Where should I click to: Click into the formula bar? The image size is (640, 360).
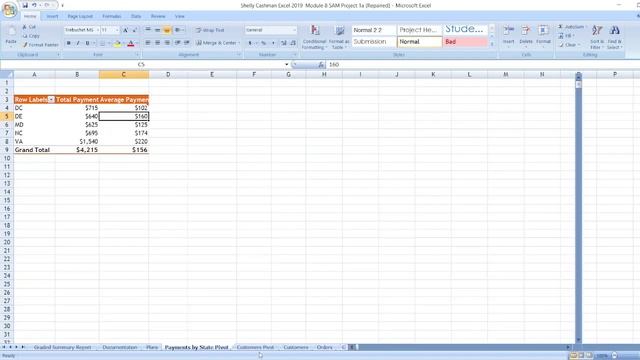click(482, 64)
